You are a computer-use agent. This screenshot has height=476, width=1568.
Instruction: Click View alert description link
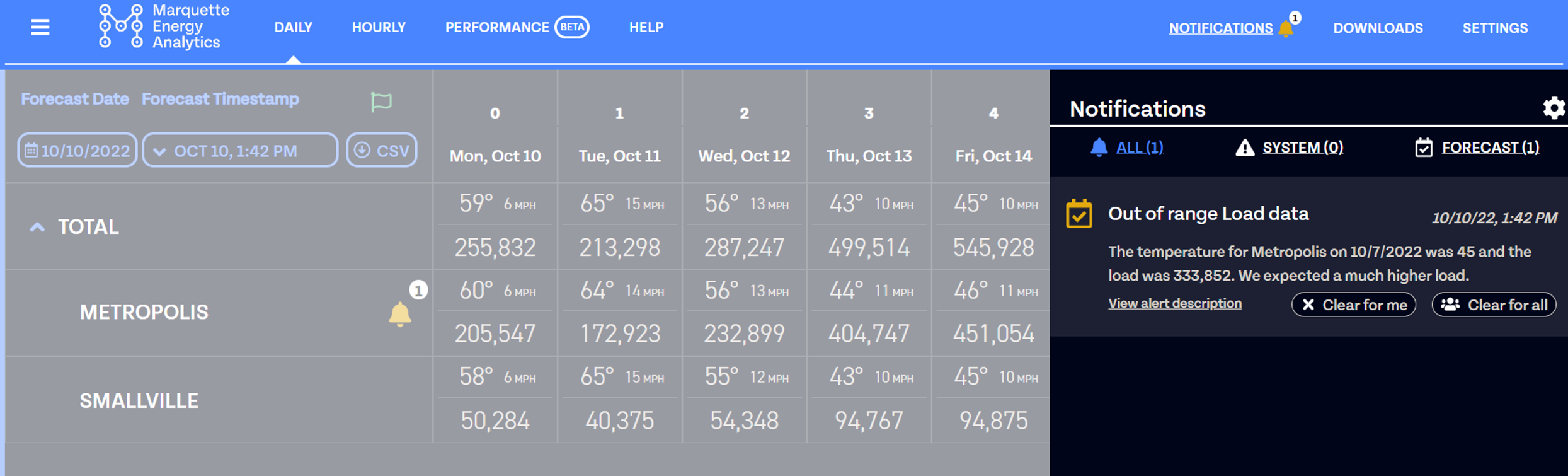pyautogui.click(x=1175, y=303)
